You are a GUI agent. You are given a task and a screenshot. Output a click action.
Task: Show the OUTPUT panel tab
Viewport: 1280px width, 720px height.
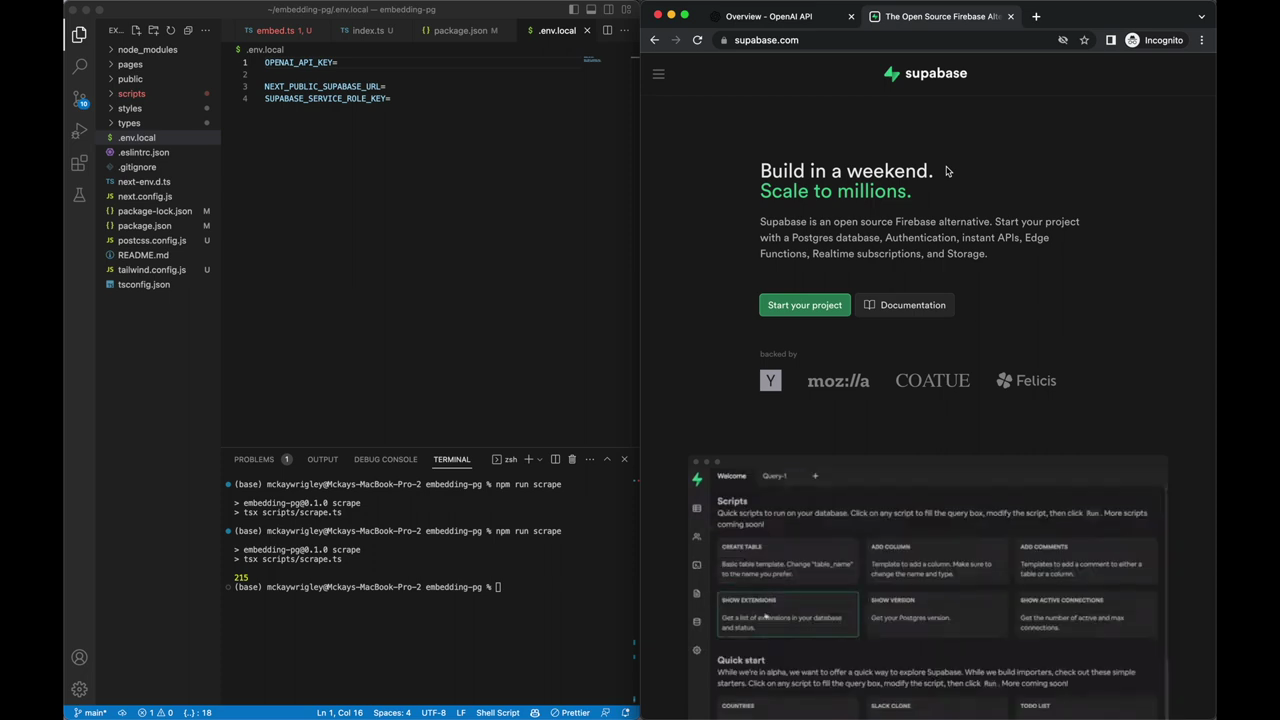point(322,459)
